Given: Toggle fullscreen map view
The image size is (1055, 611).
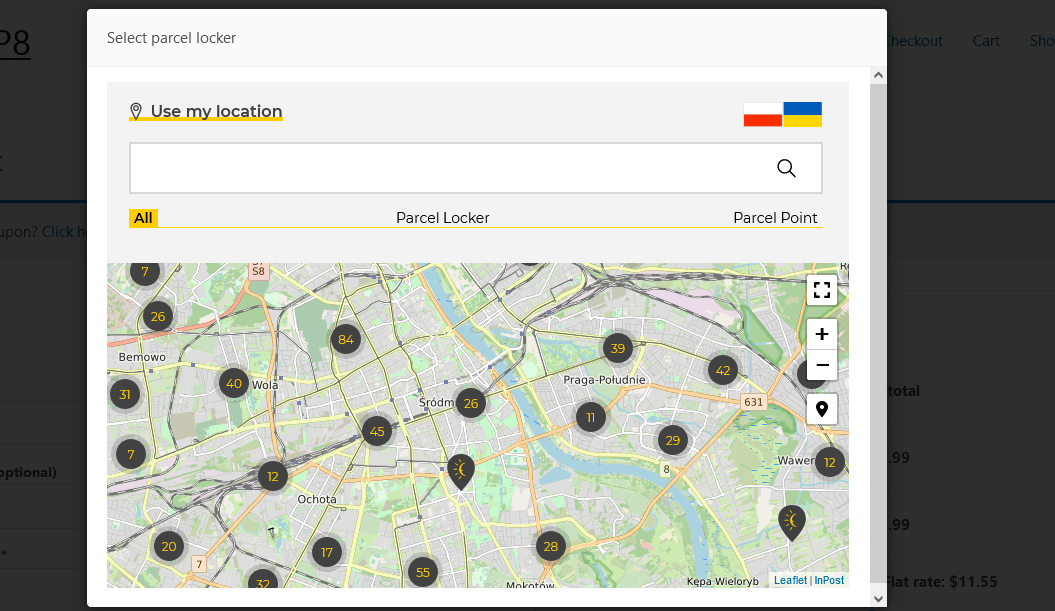Looking at the screenshot, I should (822, 290).
